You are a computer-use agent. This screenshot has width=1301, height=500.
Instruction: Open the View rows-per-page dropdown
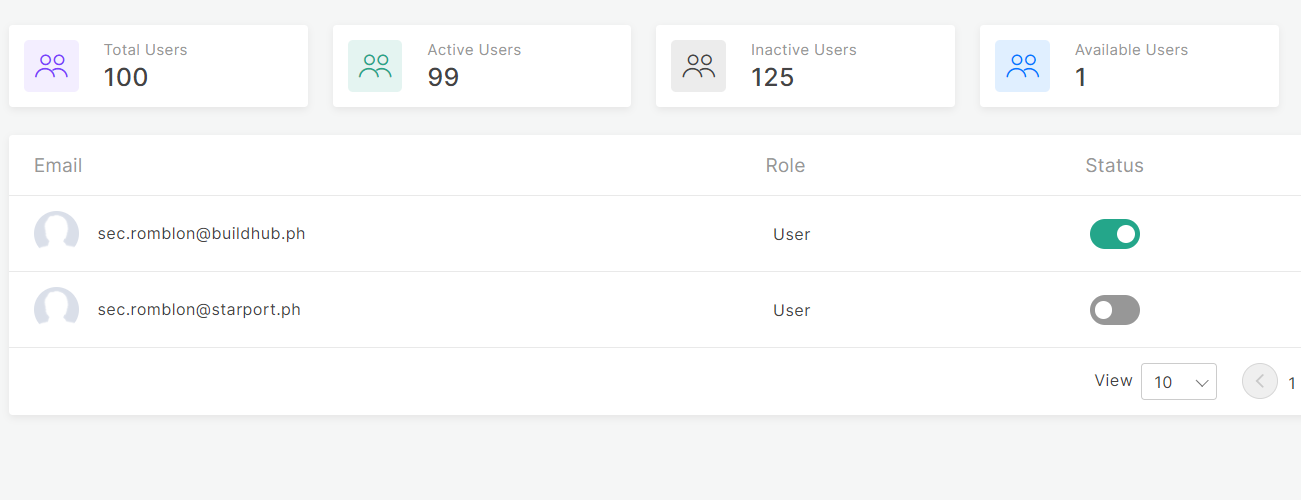click(1178, 382)
